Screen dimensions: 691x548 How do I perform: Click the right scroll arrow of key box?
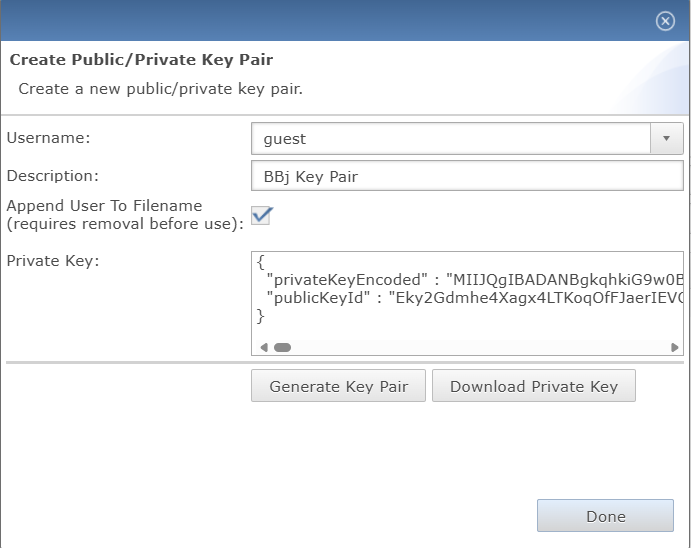[x=674, y=348]
